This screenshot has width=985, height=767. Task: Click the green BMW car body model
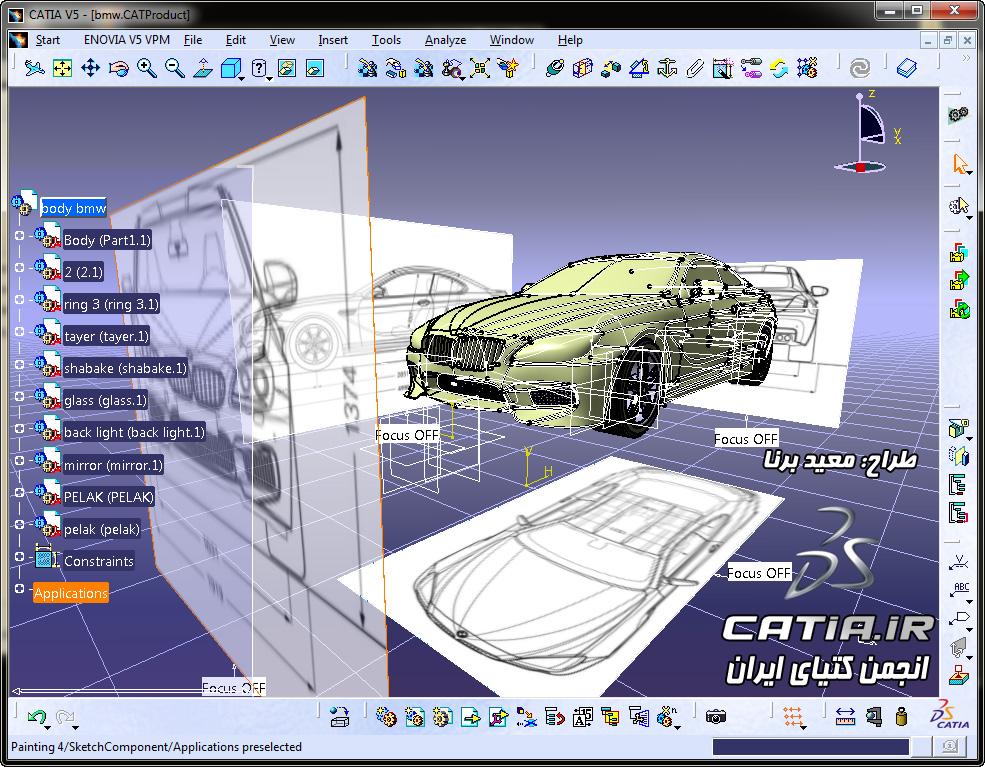[x=590, y=345]
